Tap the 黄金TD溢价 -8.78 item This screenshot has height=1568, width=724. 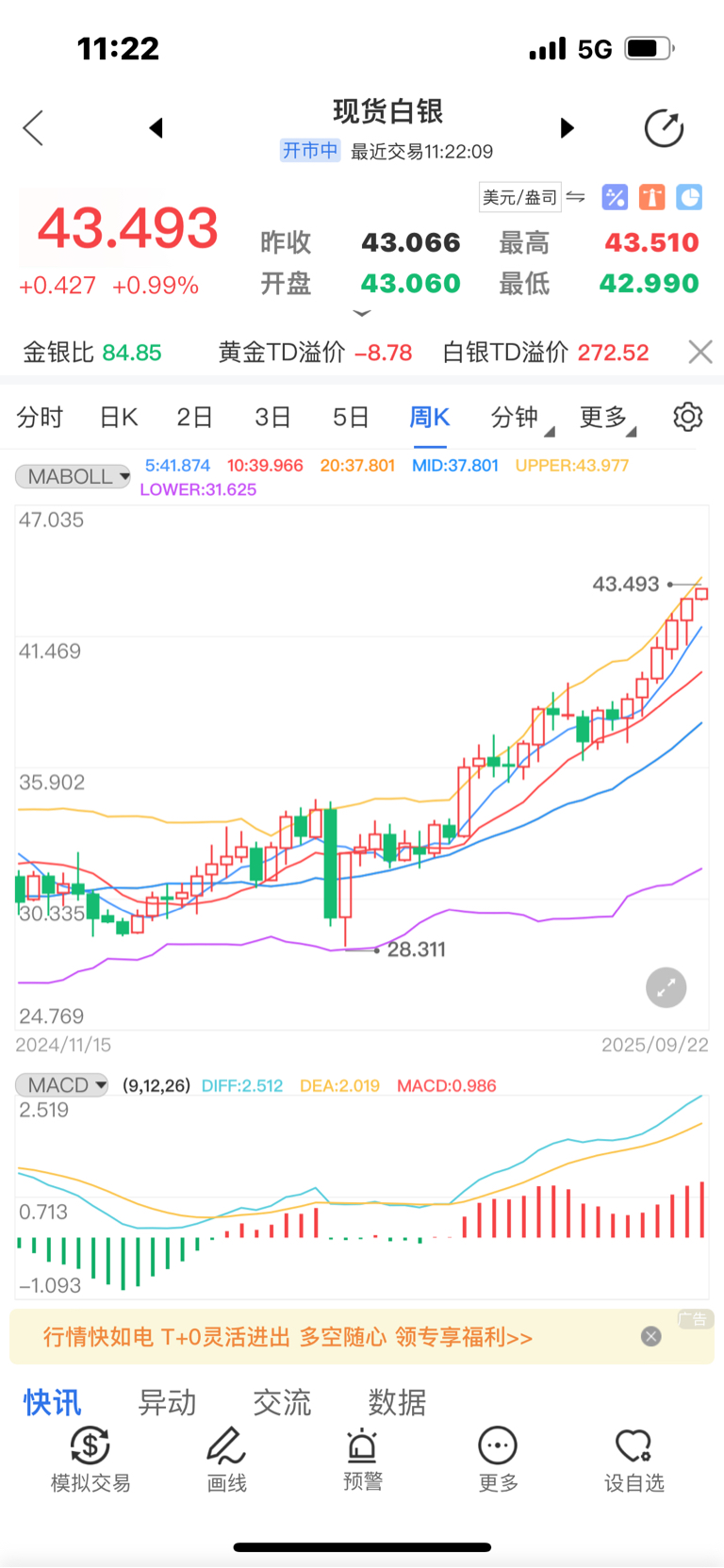pyautogui.click(x=316, y=353)
